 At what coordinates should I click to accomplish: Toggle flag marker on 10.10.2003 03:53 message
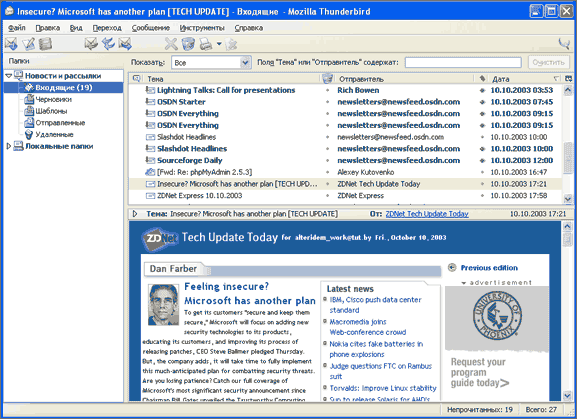(x=482, y=90)
